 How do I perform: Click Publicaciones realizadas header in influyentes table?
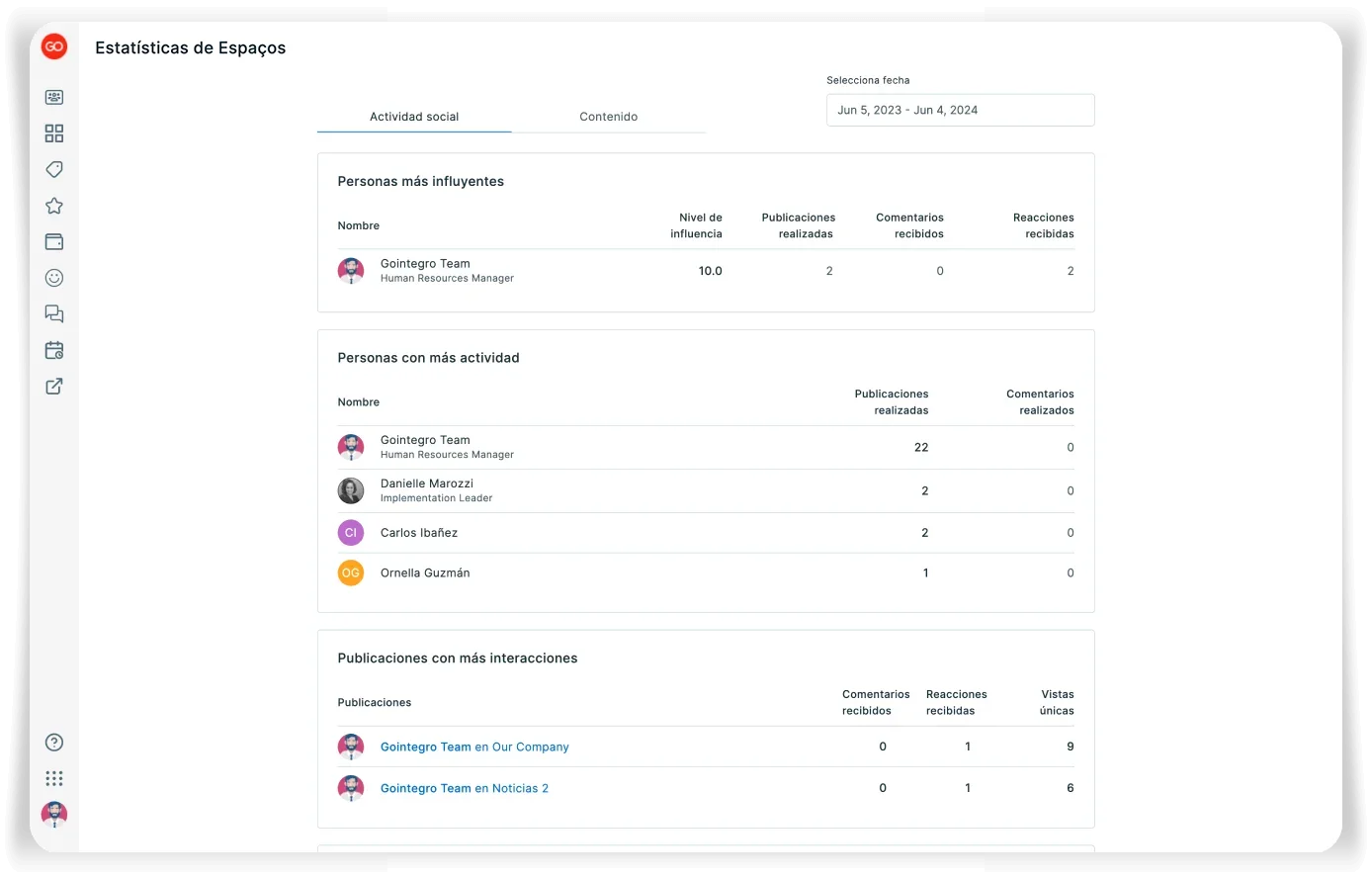click(x=799, y=225)
